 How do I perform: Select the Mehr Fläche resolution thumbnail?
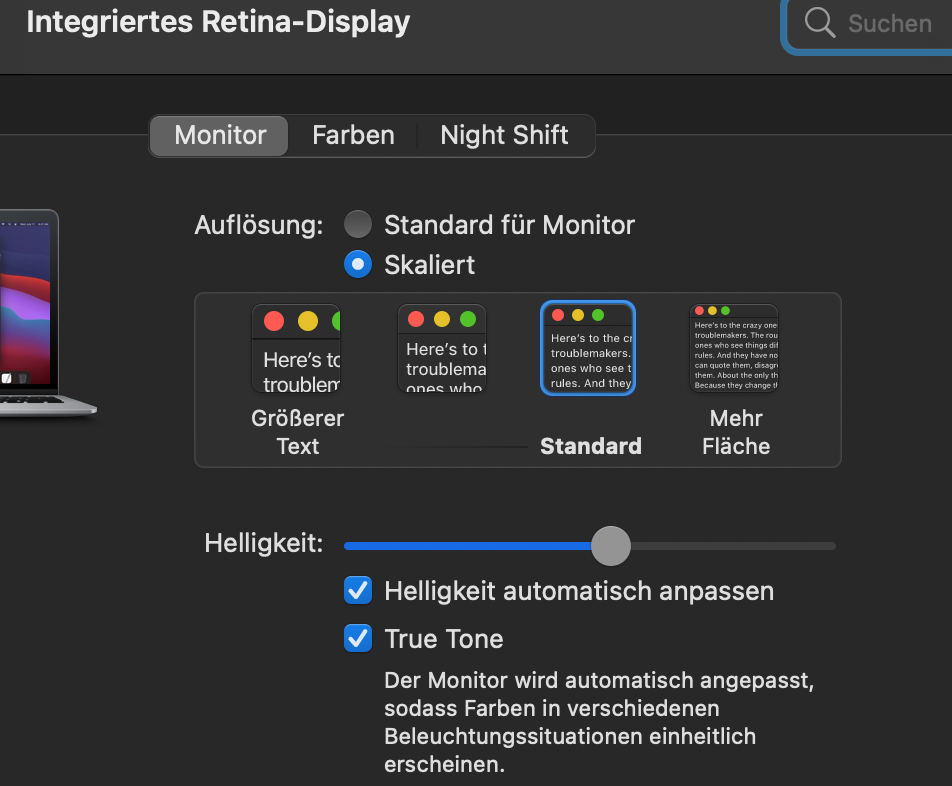tap(734, 348)
